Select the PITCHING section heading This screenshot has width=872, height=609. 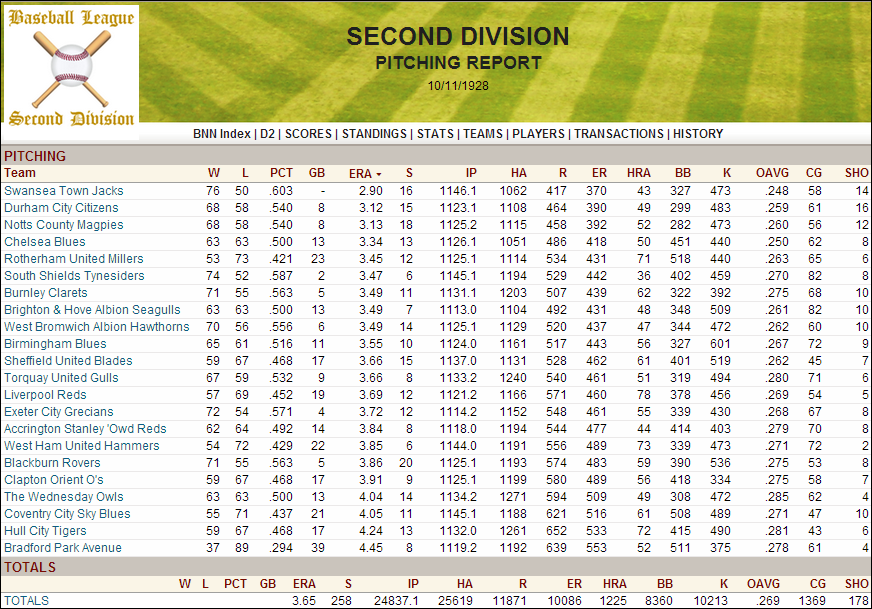click(x=35, y=156)
